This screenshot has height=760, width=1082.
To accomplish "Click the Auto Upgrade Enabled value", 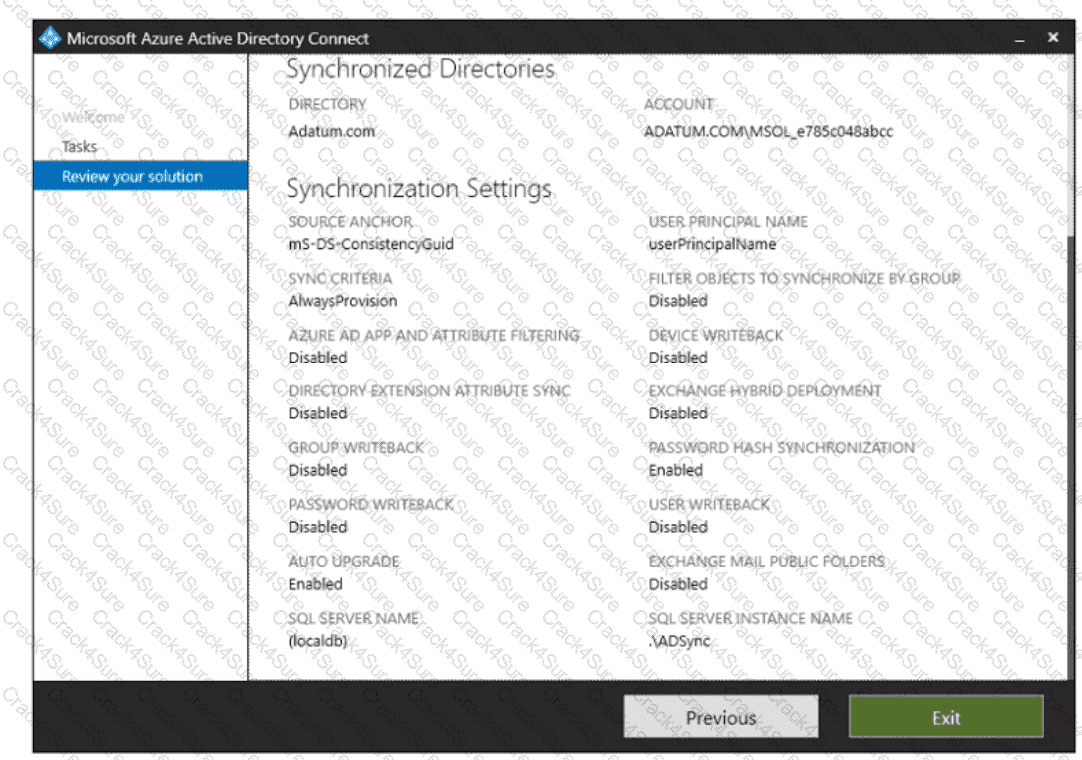I will tap(315, 584).
